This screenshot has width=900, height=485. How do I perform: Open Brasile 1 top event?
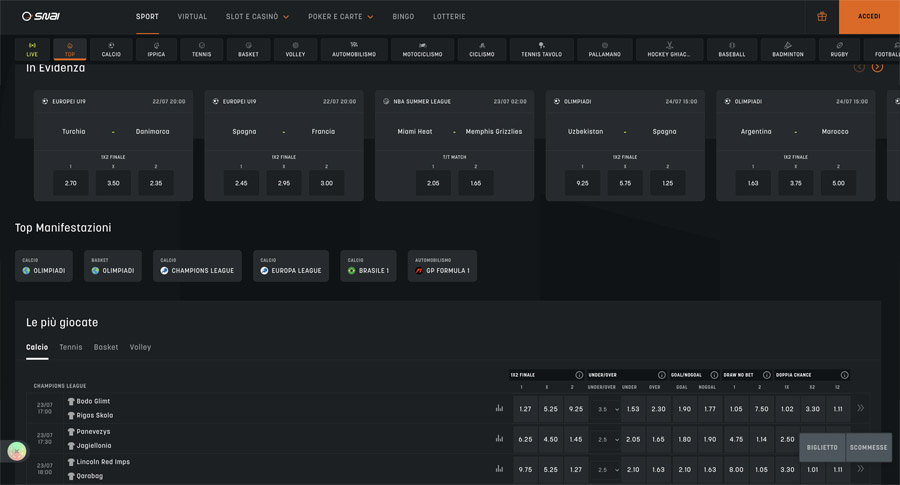click(368, 266)
